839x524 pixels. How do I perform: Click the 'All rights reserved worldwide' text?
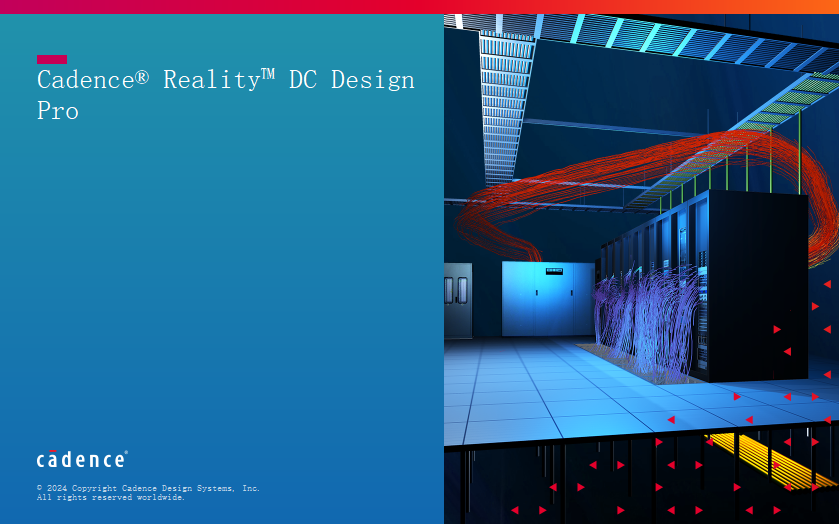(x=111, y=497)
